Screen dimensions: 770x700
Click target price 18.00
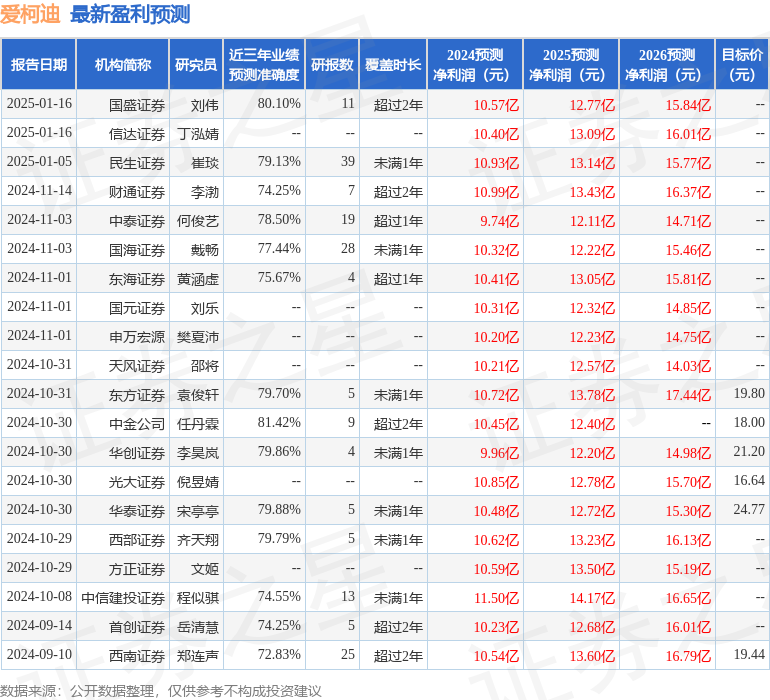[x=749, y=422]
